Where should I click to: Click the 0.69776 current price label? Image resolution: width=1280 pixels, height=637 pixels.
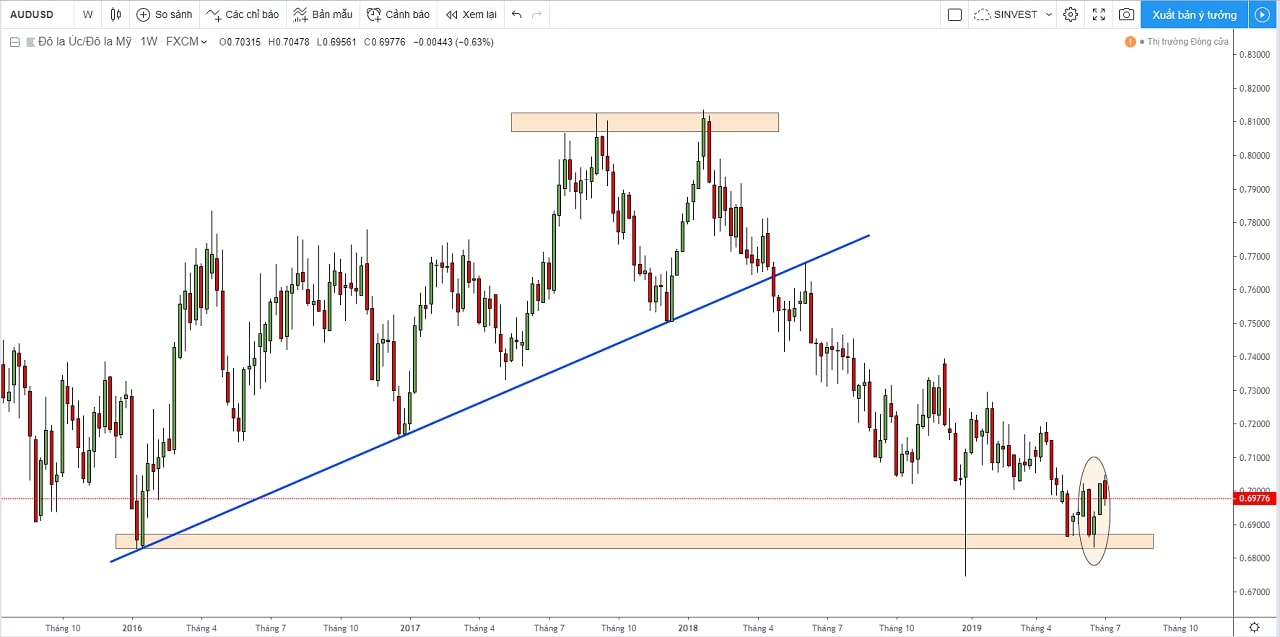coord(1253,498)
